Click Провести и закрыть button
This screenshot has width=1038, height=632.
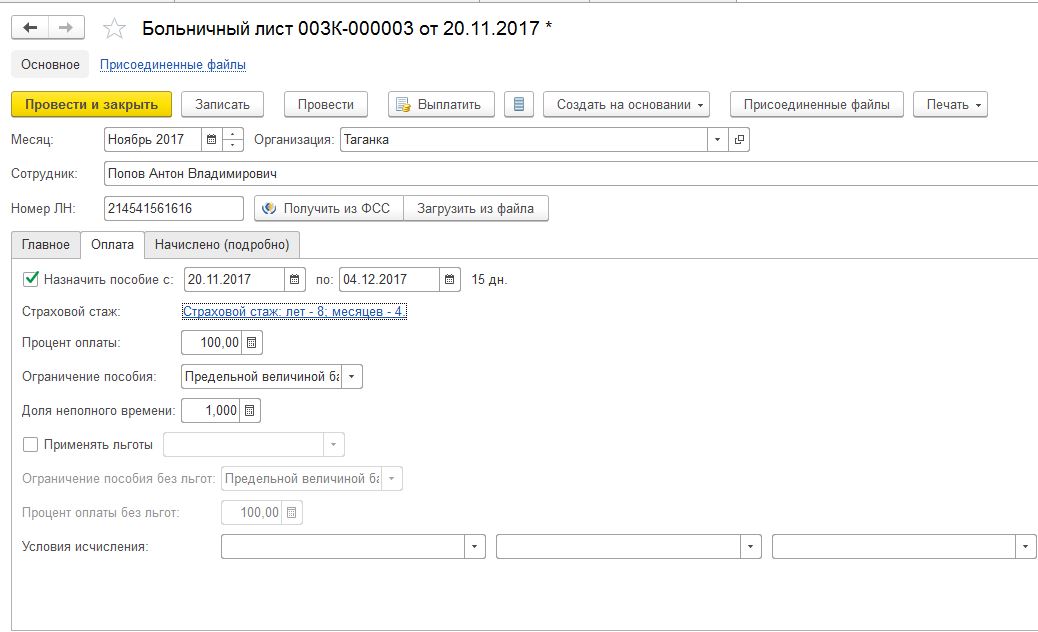click(x=91, y=105)
